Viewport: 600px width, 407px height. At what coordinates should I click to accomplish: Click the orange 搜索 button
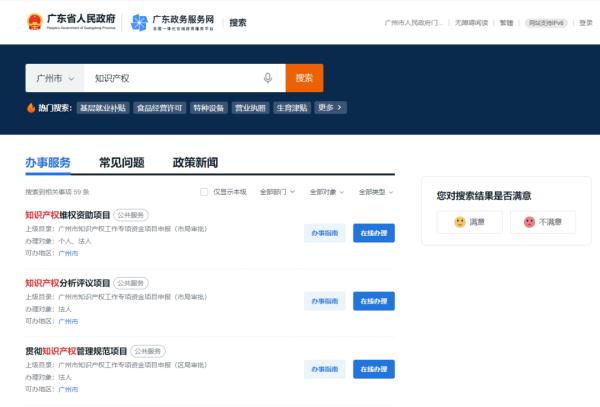[304, 78]
